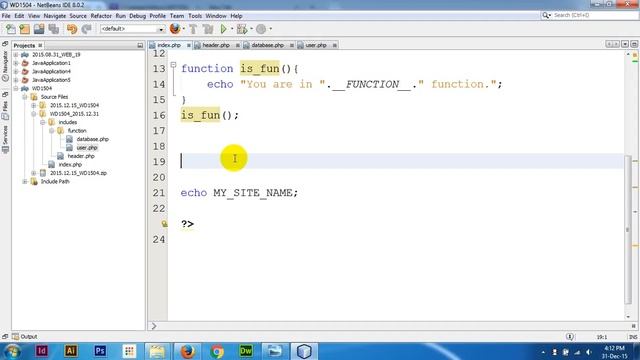
Task: Toggle the INS insert mode indicator
Action: coord(633,337)
